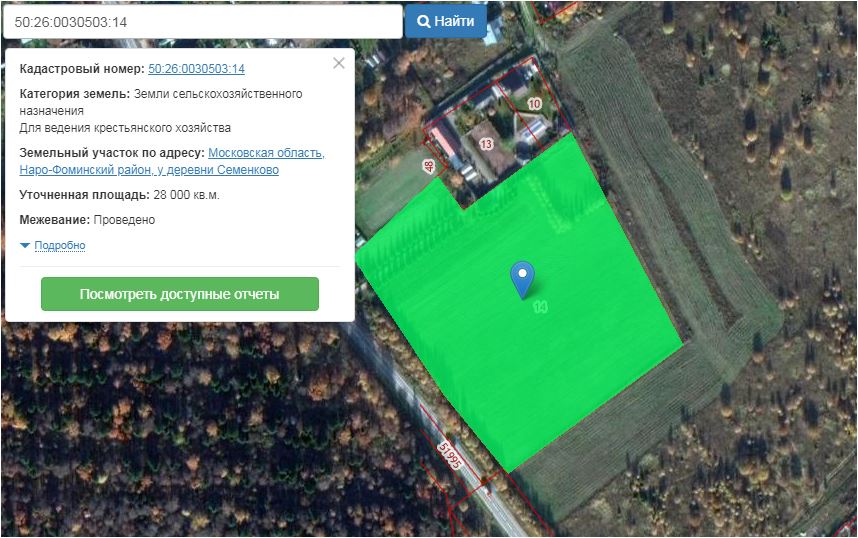Click the Категория земель label
The image size is (858, 538).
[74, 94]
